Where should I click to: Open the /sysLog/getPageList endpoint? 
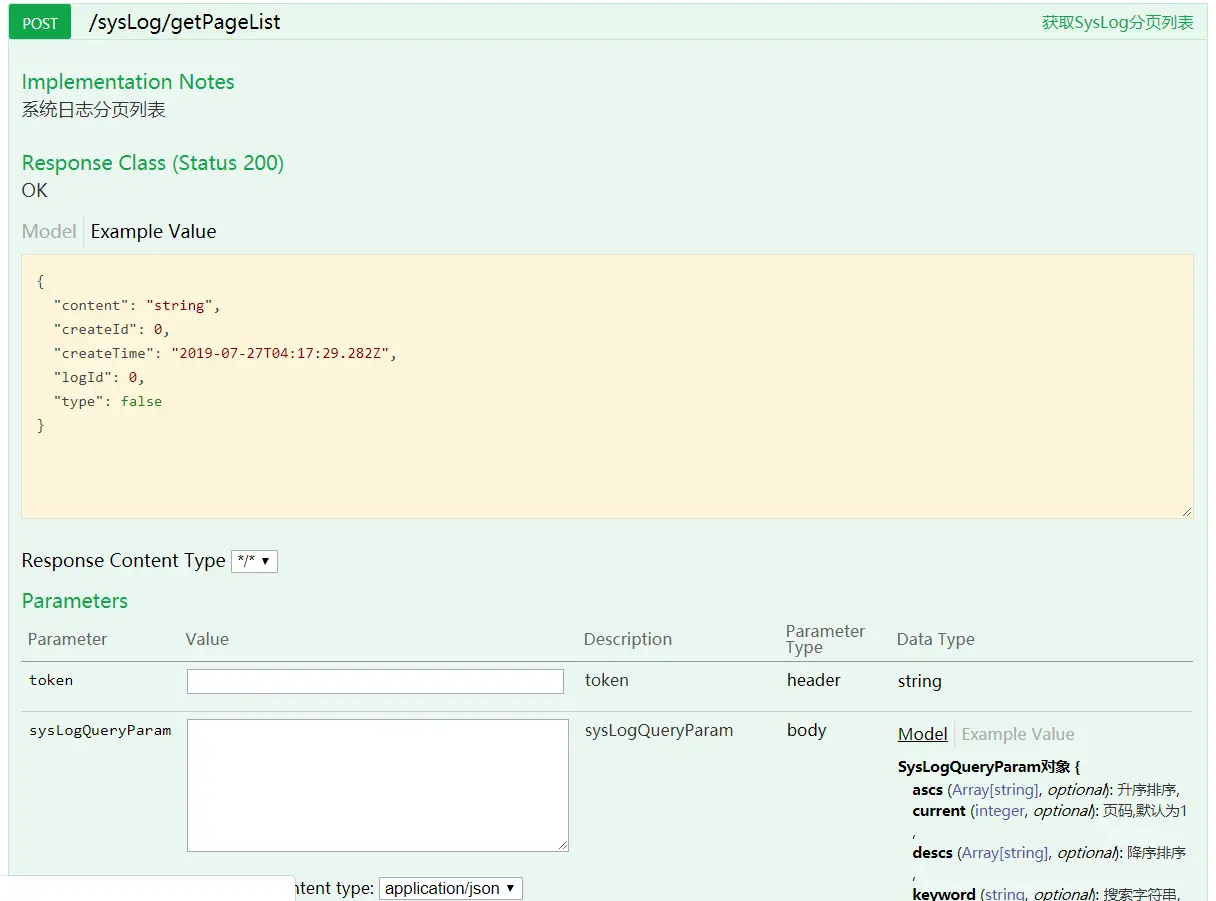(184, 21)
